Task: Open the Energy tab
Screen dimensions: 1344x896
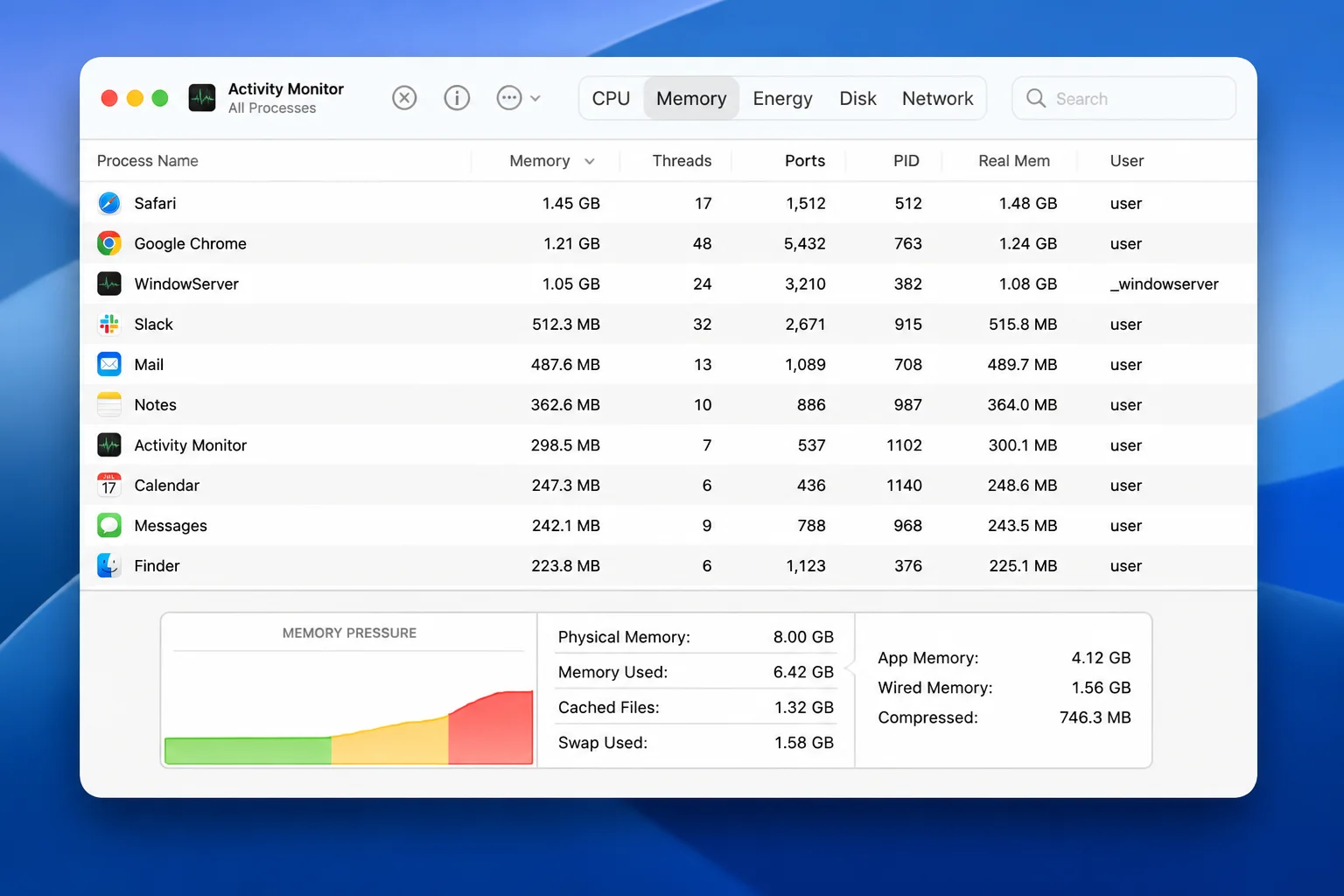Action: pyautogui.click(x=782, y=98)
